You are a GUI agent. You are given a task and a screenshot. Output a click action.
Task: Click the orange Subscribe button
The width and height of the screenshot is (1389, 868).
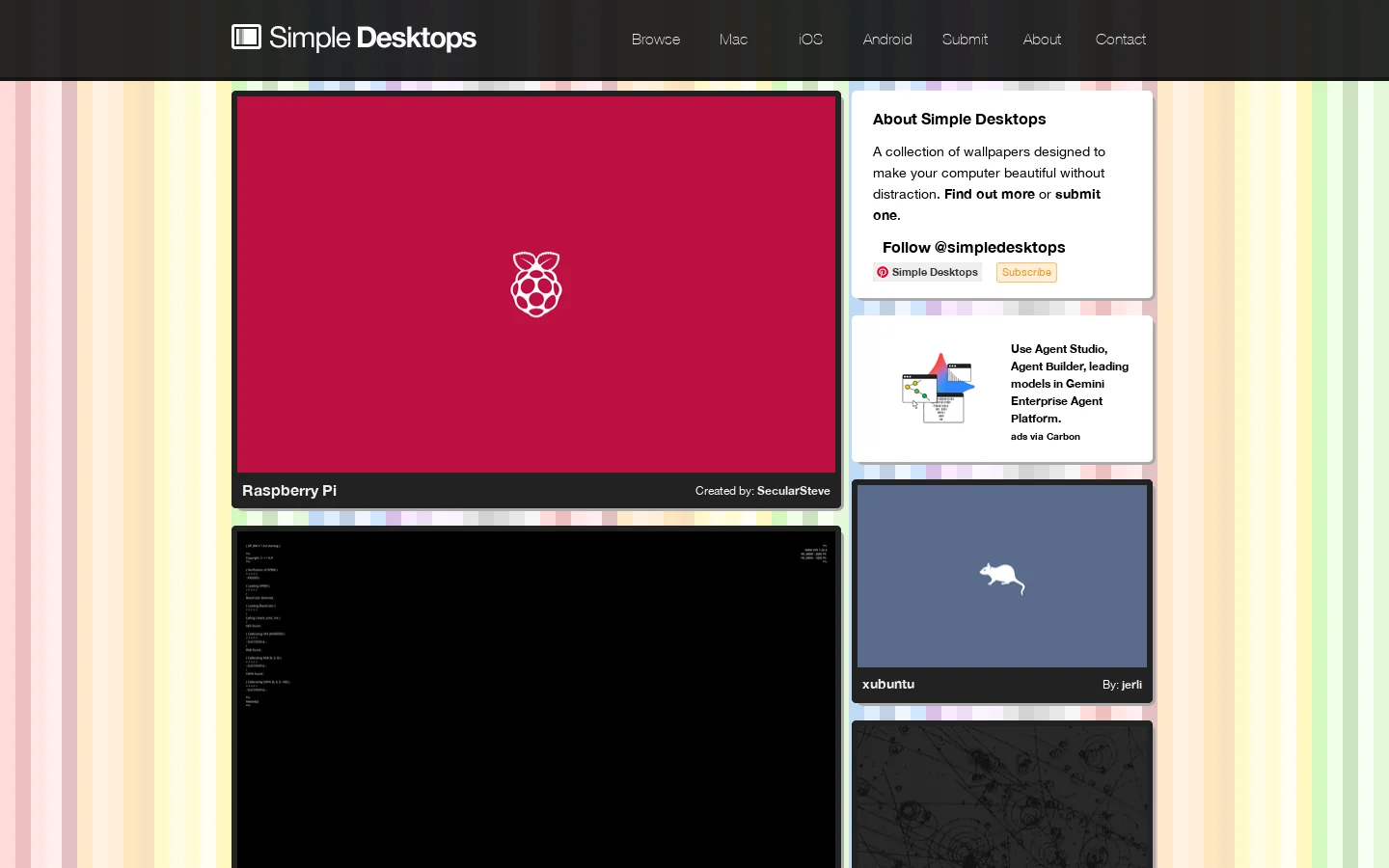coord(1026,273)
